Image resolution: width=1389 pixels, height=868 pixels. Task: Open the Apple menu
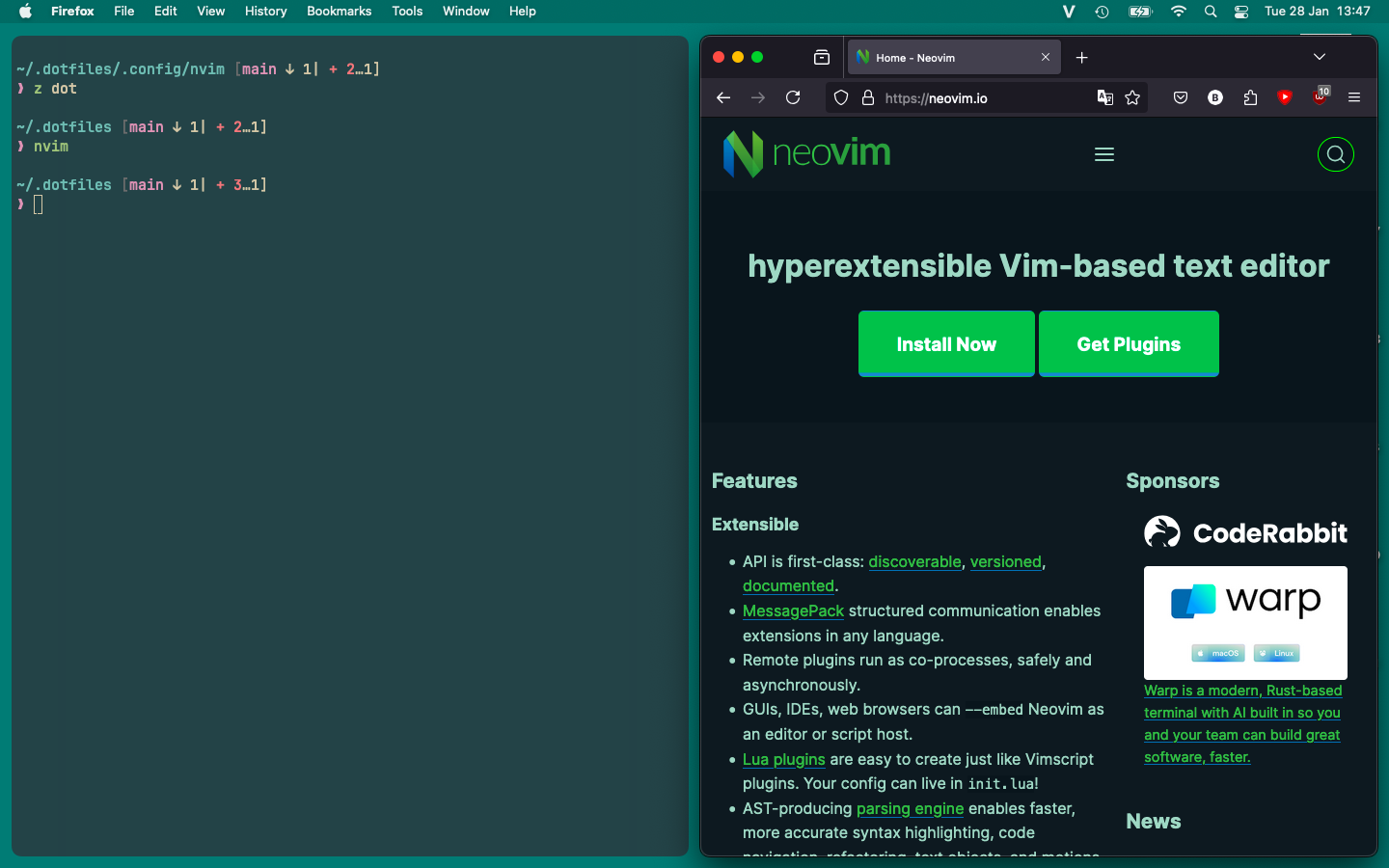(25, 12)
